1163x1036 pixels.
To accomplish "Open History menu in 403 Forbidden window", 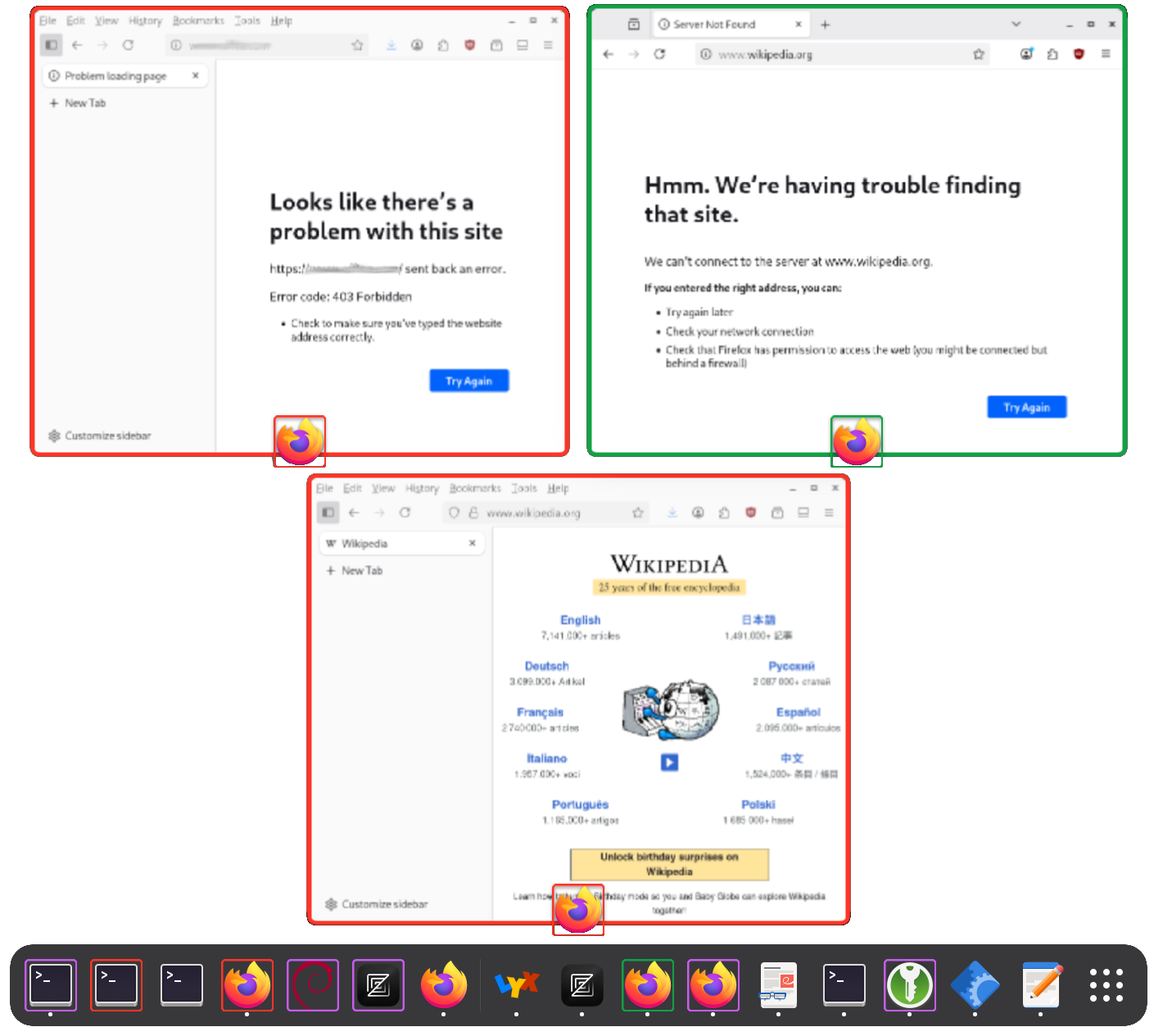I will (145, 20).
